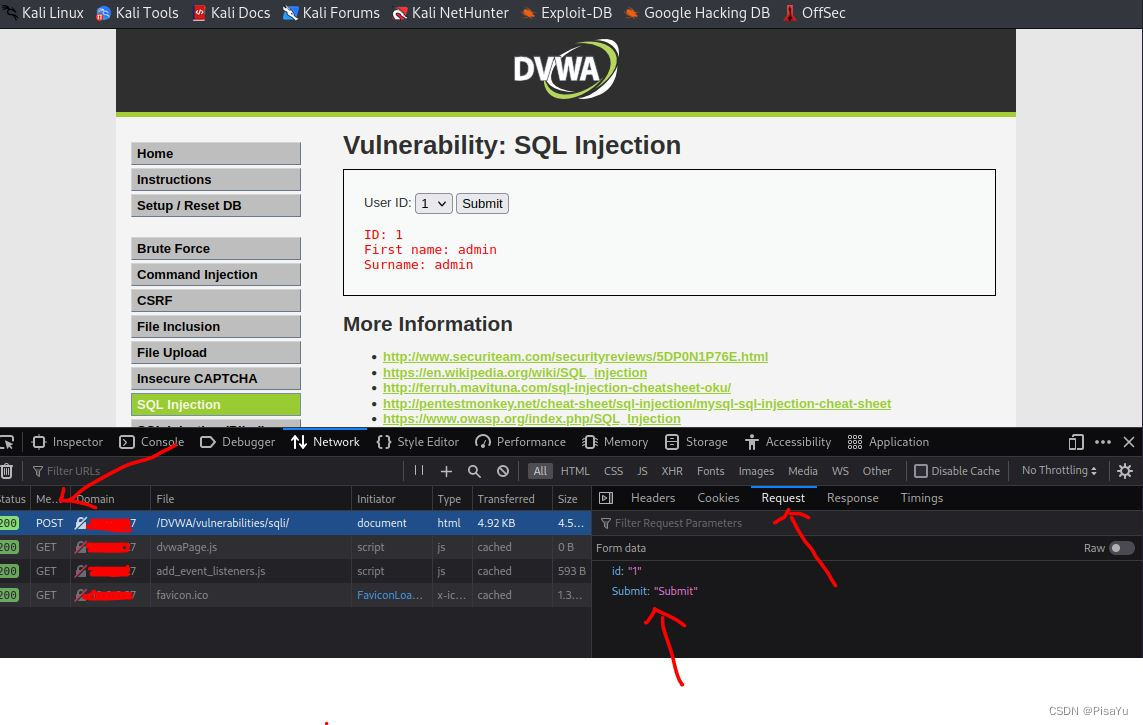Image resolution: width=1143 pixels, height=725 pixels.
Task: Toggle the Raw form data switch
Action: point(1122,548)
